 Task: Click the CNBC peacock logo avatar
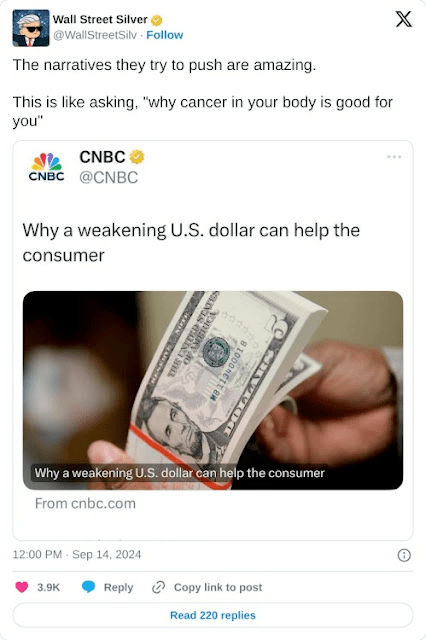pyautogui.click(x=47, y=167)
